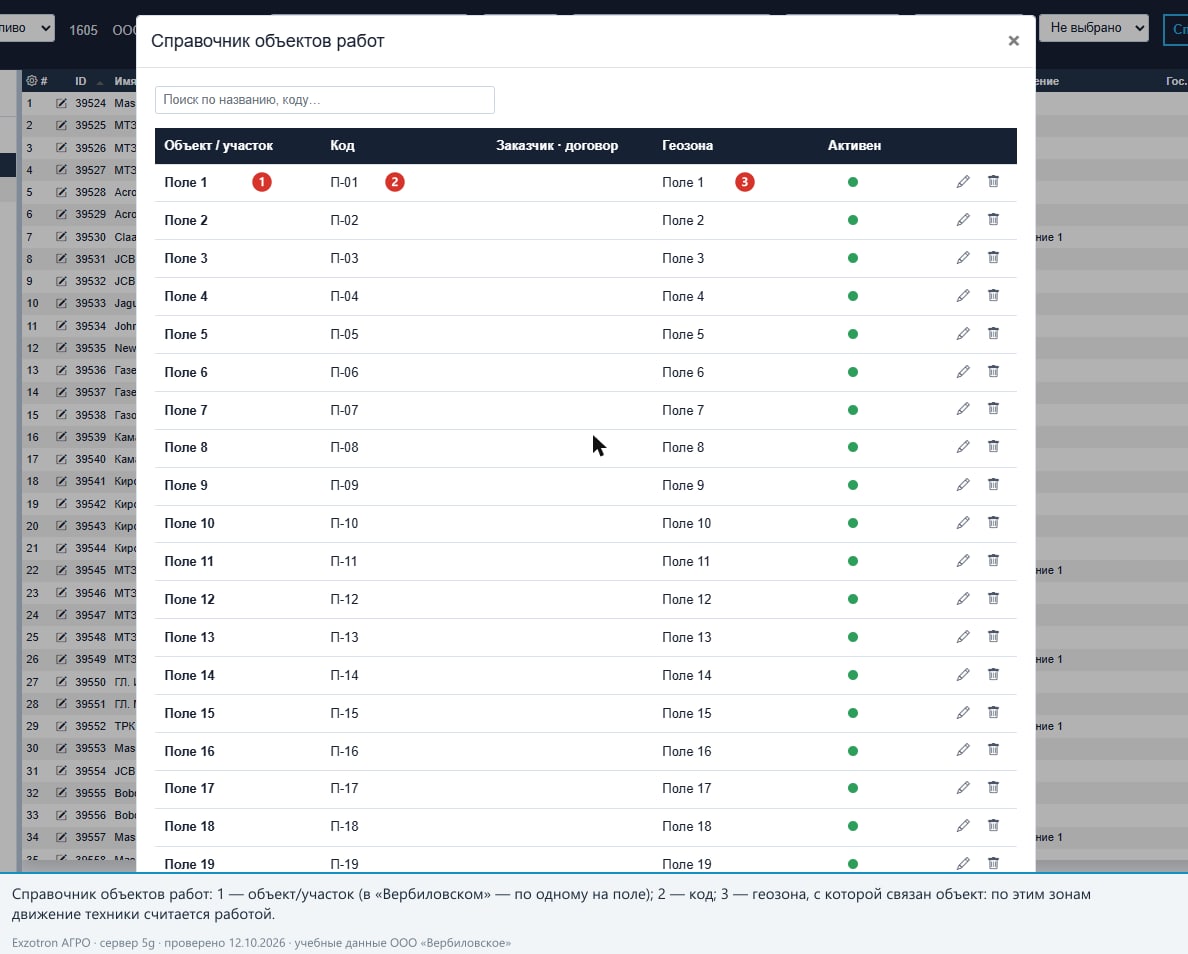
Task: Edit the Поле 15 object
Action: pos(963,712)
